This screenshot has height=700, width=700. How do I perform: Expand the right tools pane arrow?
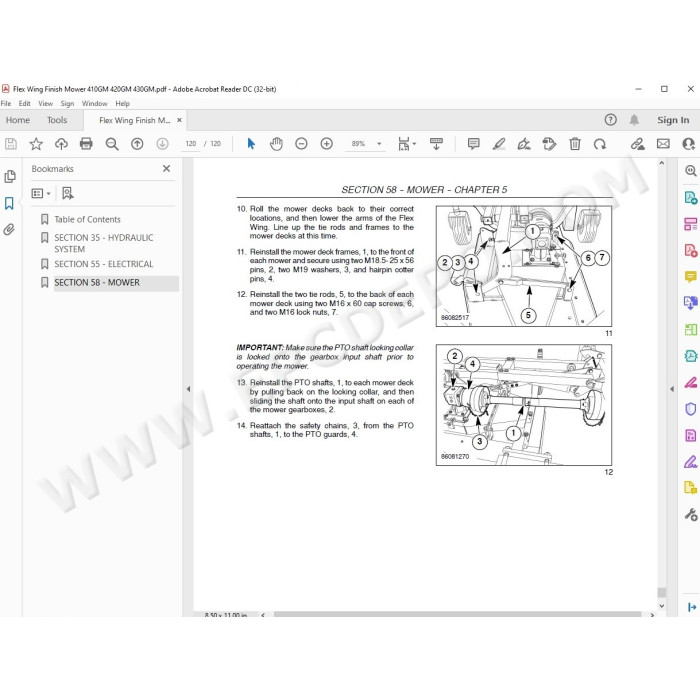click(672, 389)
